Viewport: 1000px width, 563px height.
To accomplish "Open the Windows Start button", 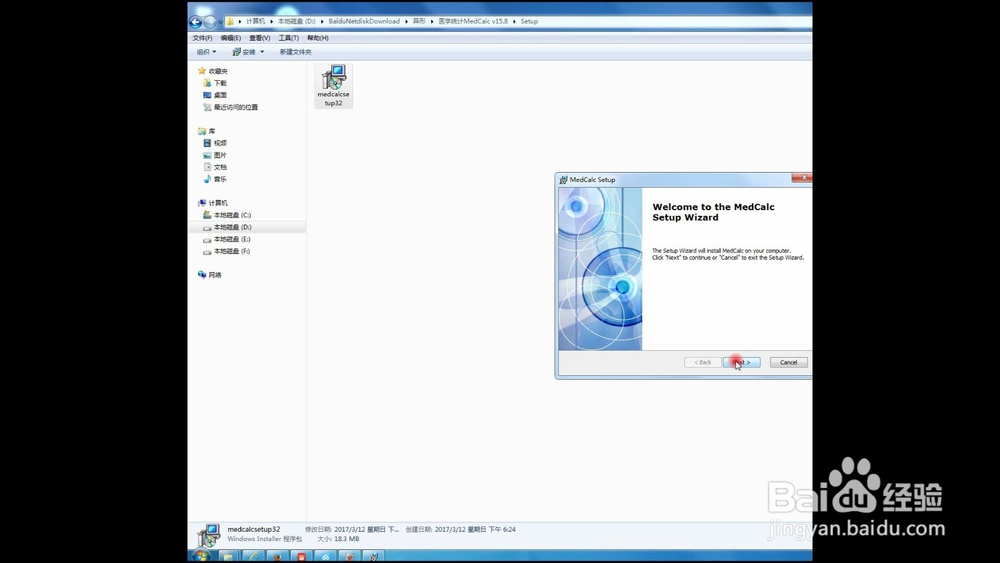I will point(201,556).
